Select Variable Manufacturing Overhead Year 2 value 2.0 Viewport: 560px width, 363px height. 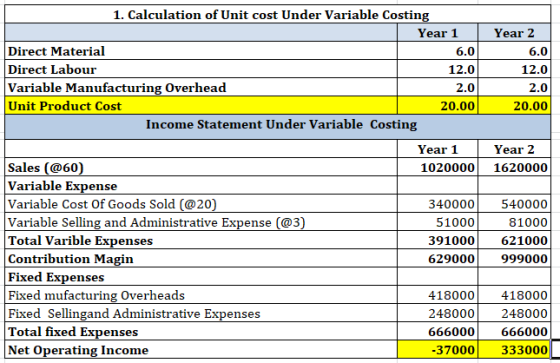point(514,88)
